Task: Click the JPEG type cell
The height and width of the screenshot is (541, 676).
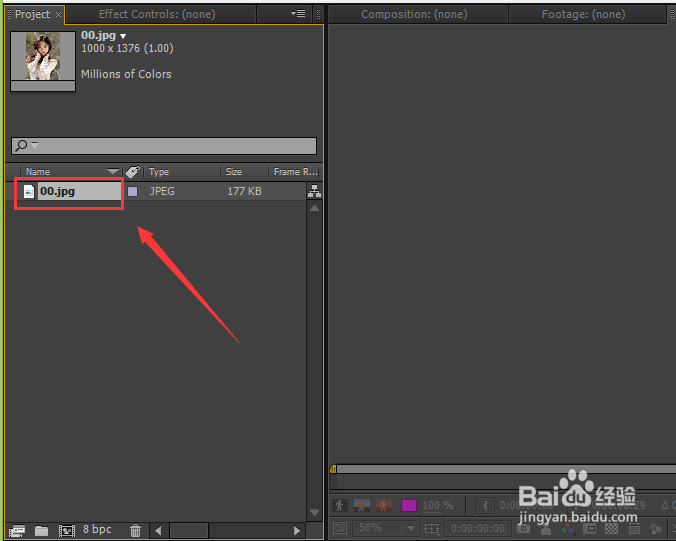Action: (x=162, y=191)
